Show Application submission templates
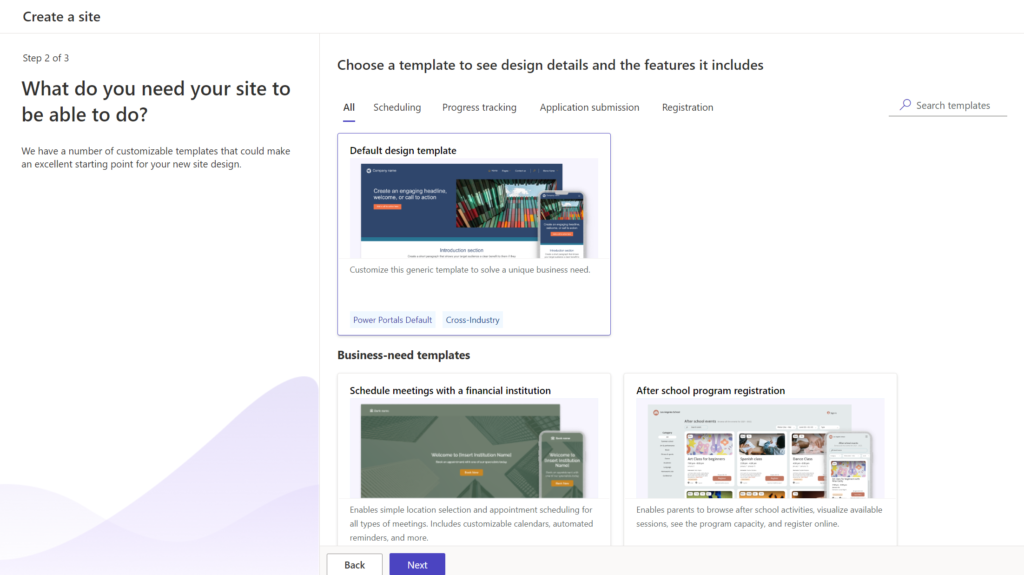This screenshot has height=575, width=1024. (589, 107)
